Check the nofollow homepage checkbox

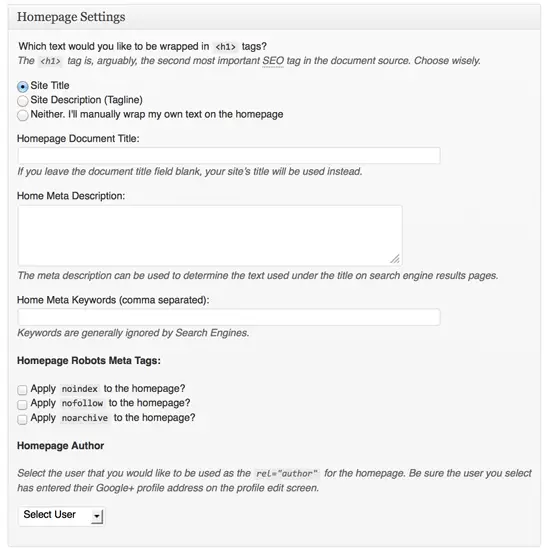22,404
